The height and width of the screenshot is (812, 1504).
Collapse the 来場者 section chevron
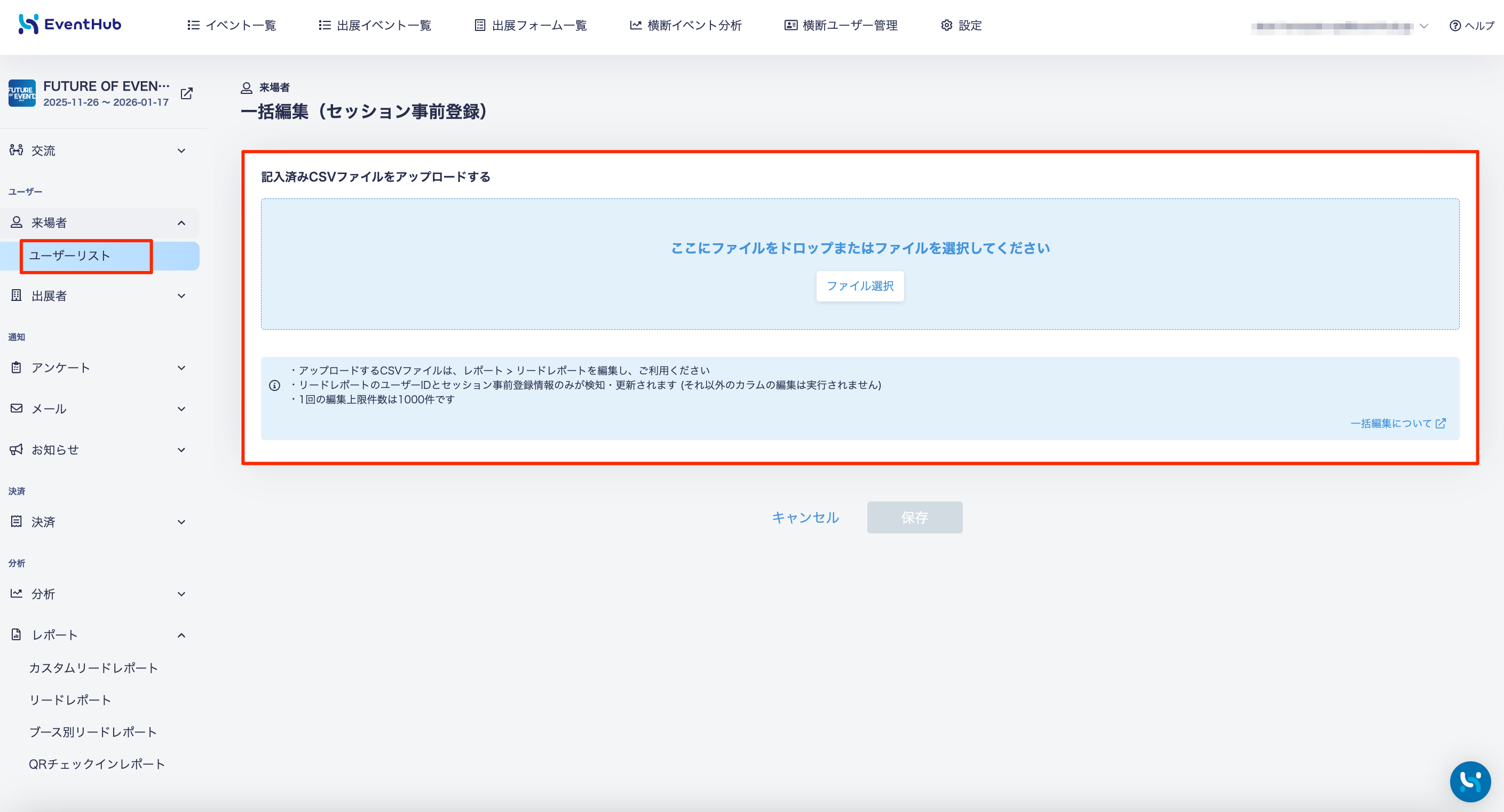coord(181,223)
